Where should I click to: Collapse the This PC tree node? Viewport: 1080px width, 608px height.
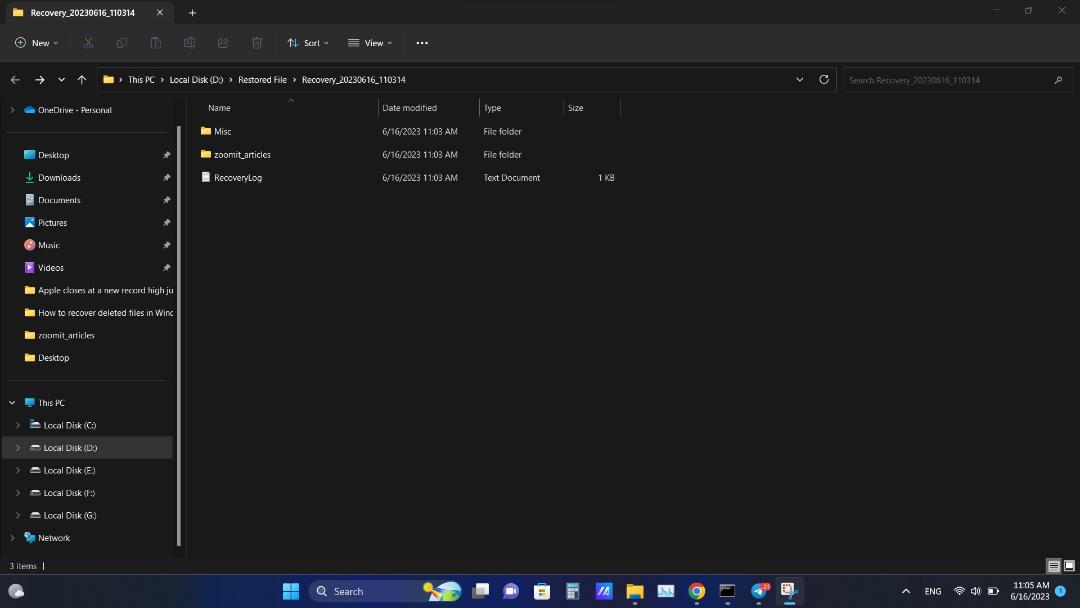[x=12, y=403]
